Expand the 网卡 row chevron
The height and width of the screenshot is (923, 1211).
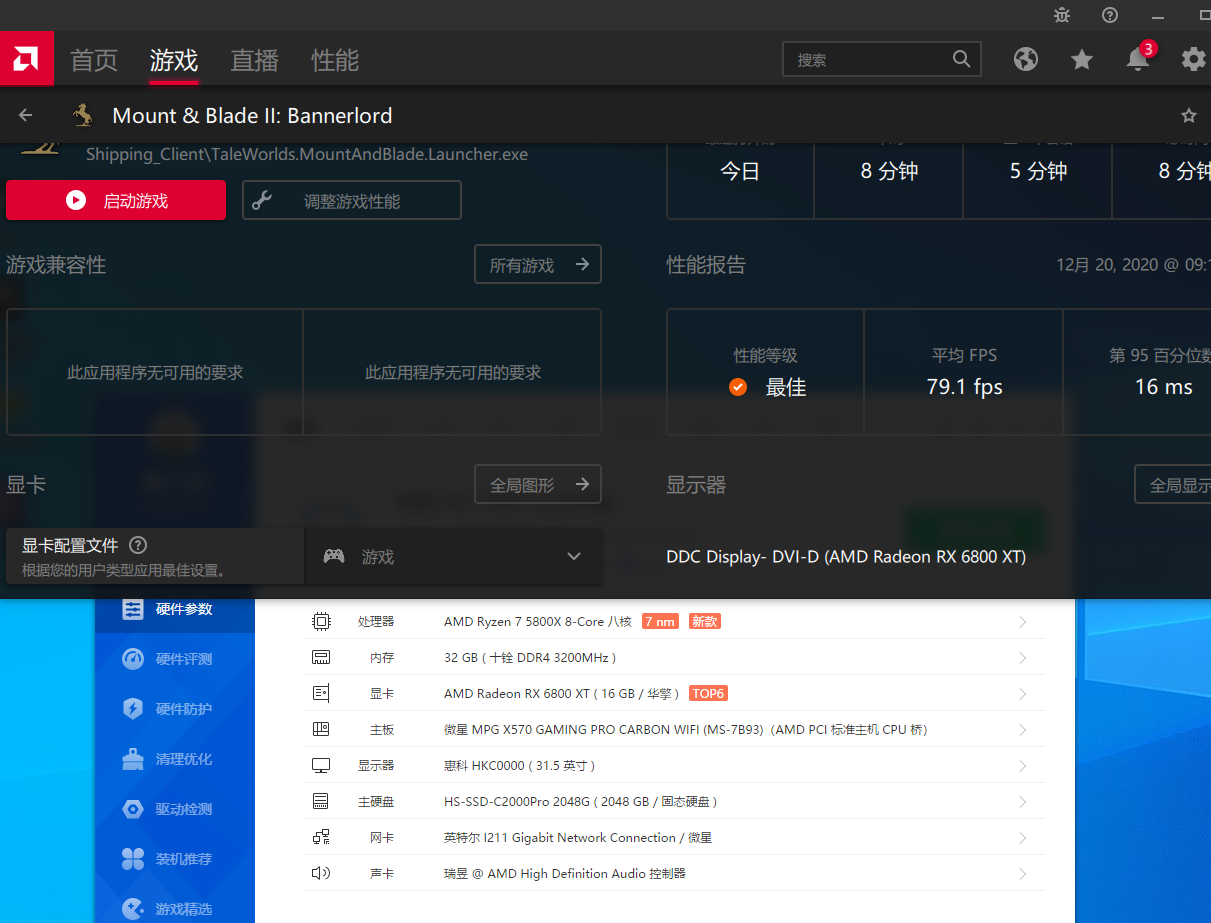(x=1022, y=838)
